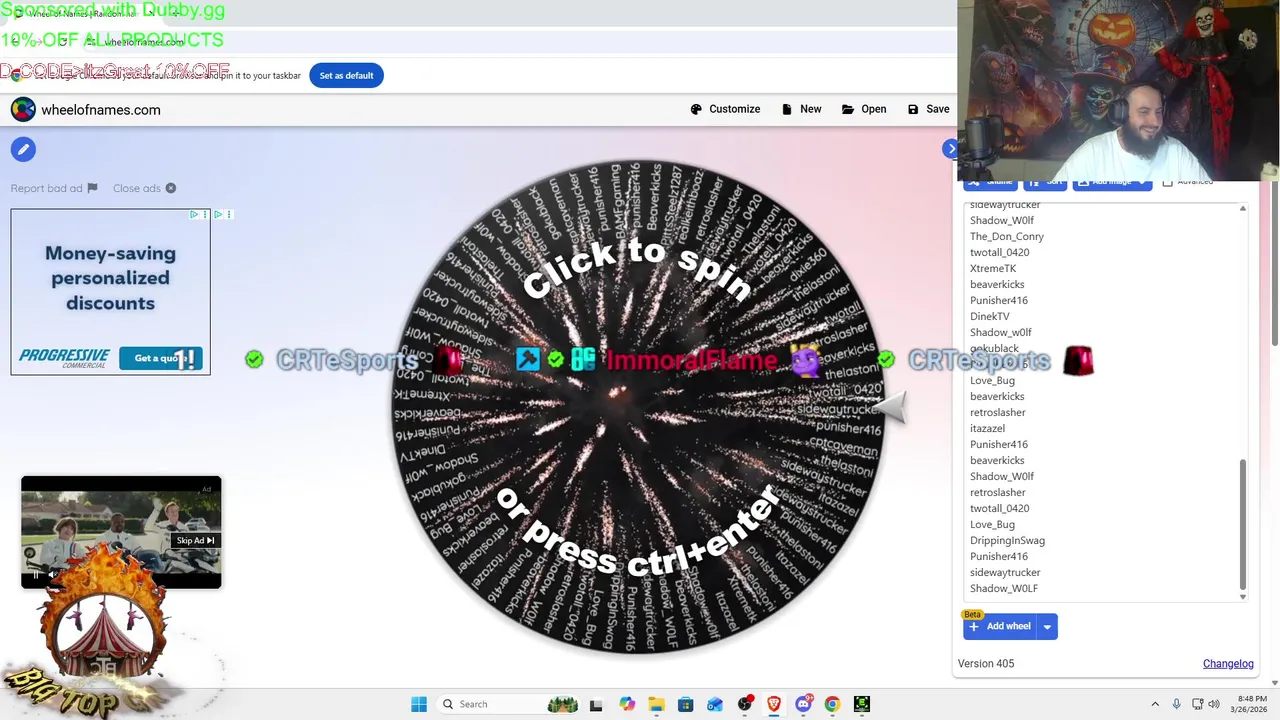Select the itazazel entry

pos(987,428)
